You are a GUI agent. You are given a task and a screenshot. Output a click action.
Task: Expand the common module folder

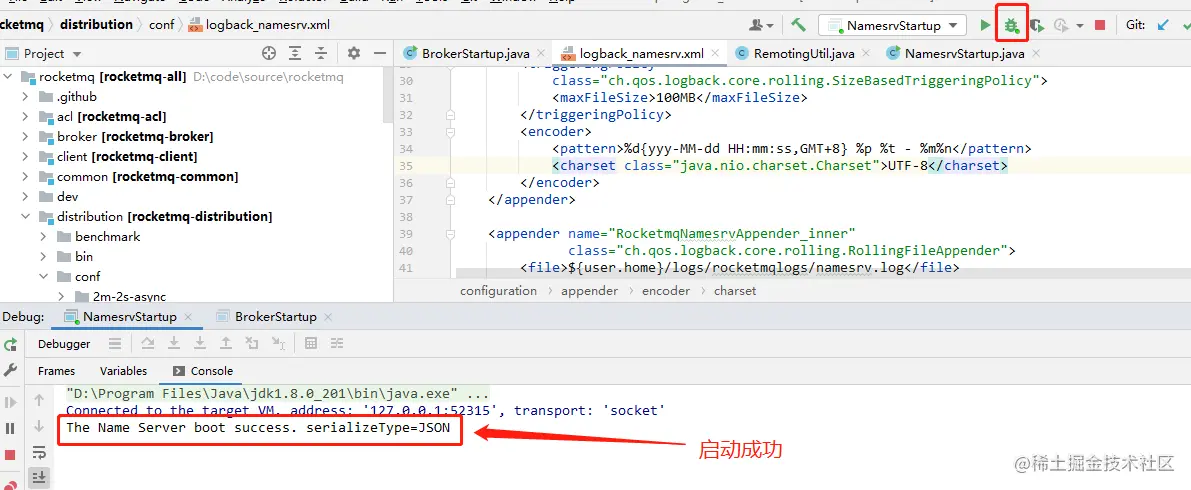(x=26, y=176)
